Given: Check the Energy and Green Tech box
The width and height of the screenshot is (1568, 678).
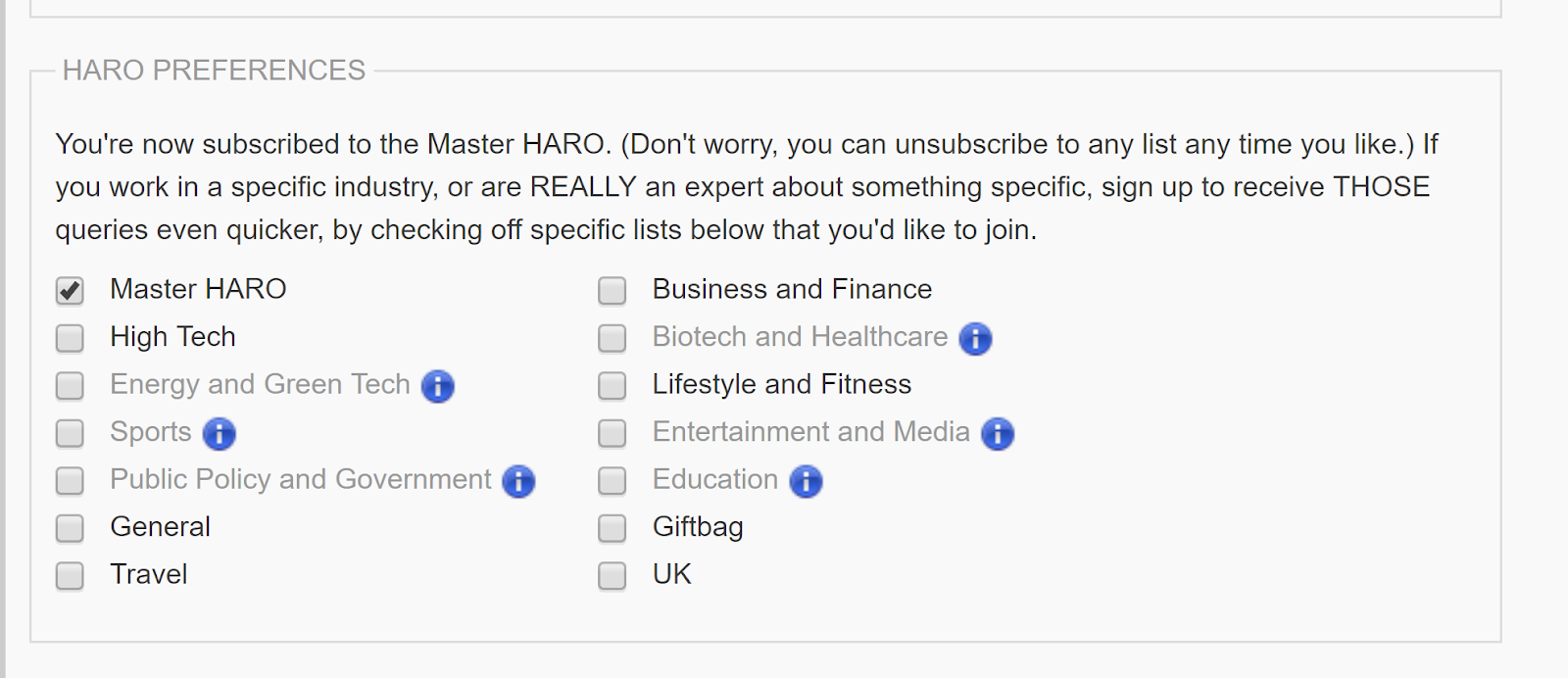Looking at the screenshot, I should 70,386.
